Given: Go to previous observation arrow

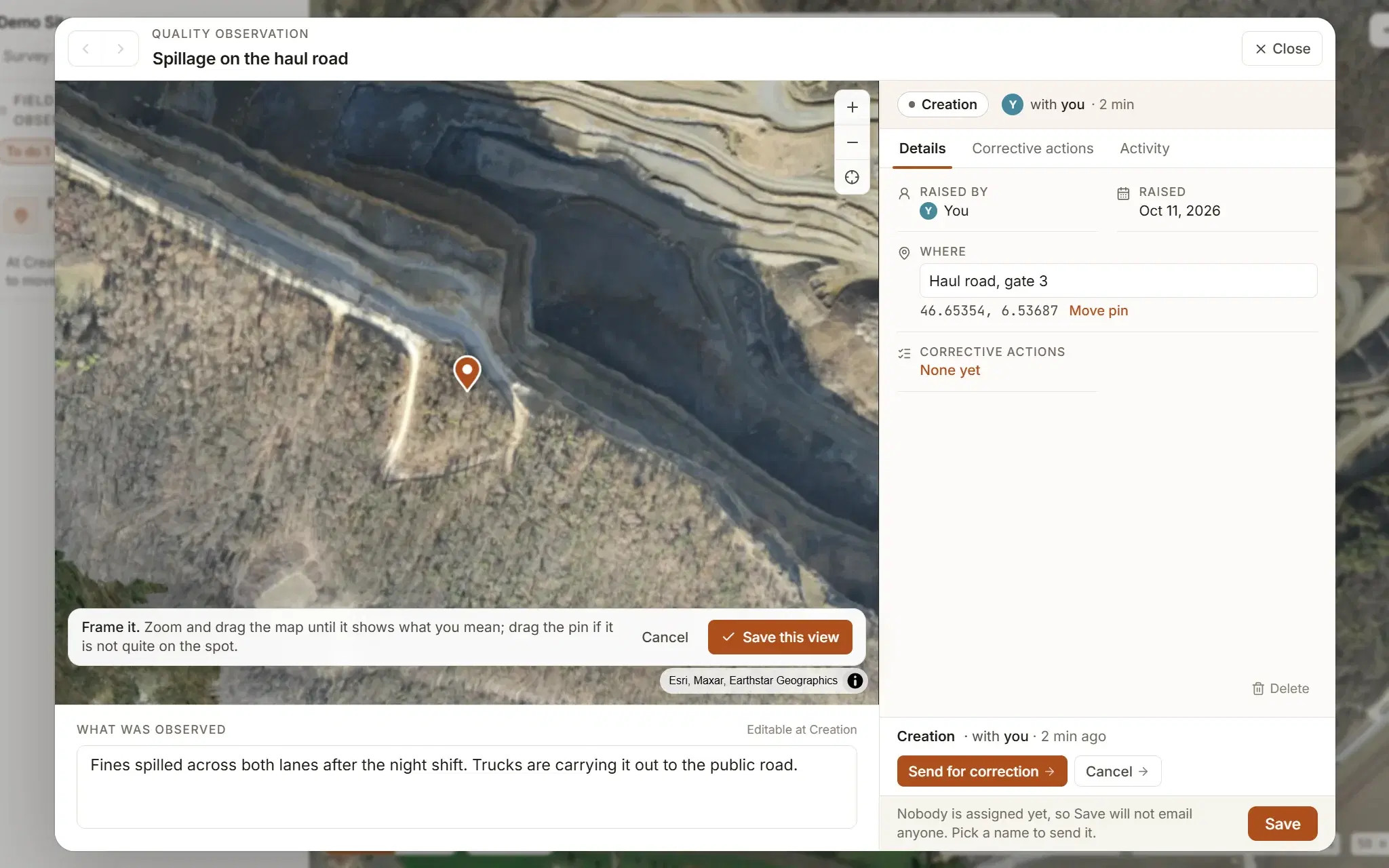Looking at the screenshot, I should click(x=86, y=49).
